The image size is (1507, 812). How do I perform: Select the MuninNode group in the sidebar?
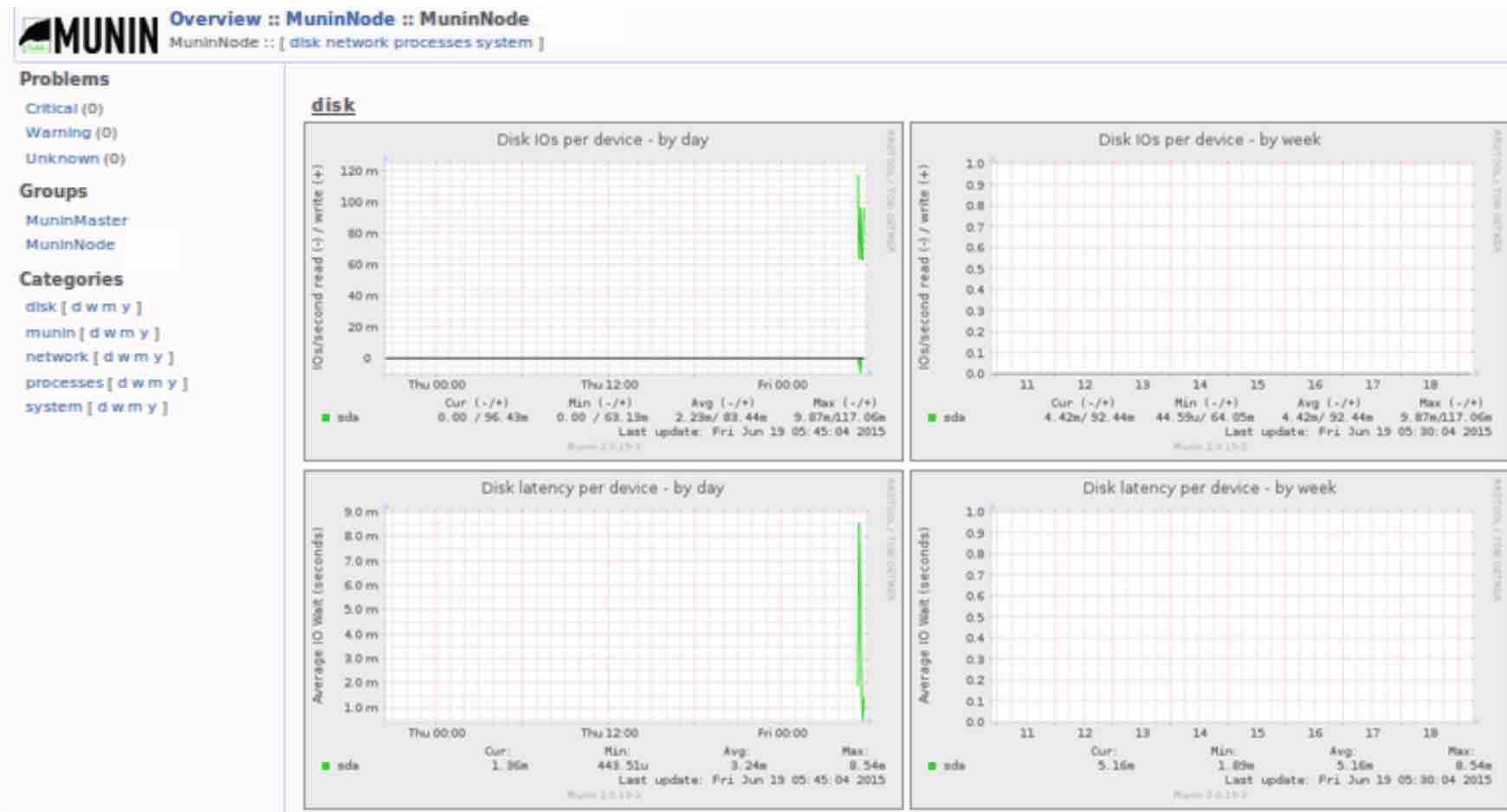tap(70, 245)
